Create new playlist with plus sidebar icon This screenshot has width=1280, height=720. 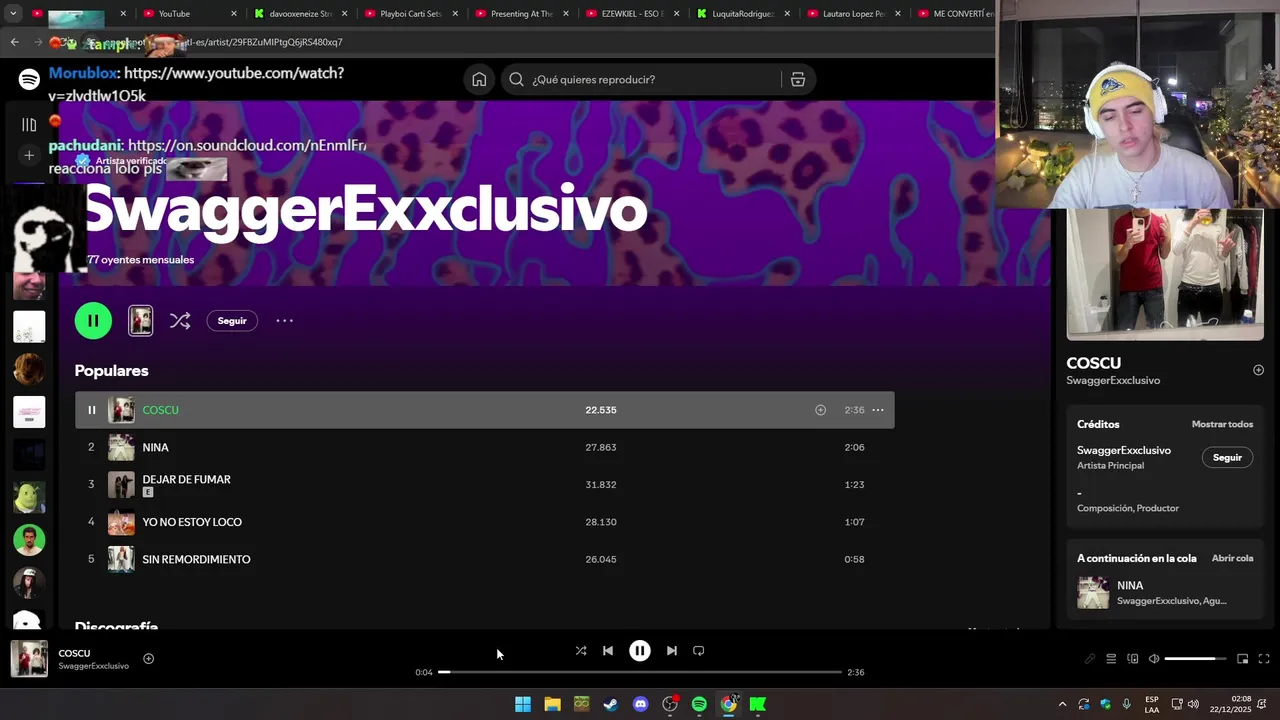(29, 155)
